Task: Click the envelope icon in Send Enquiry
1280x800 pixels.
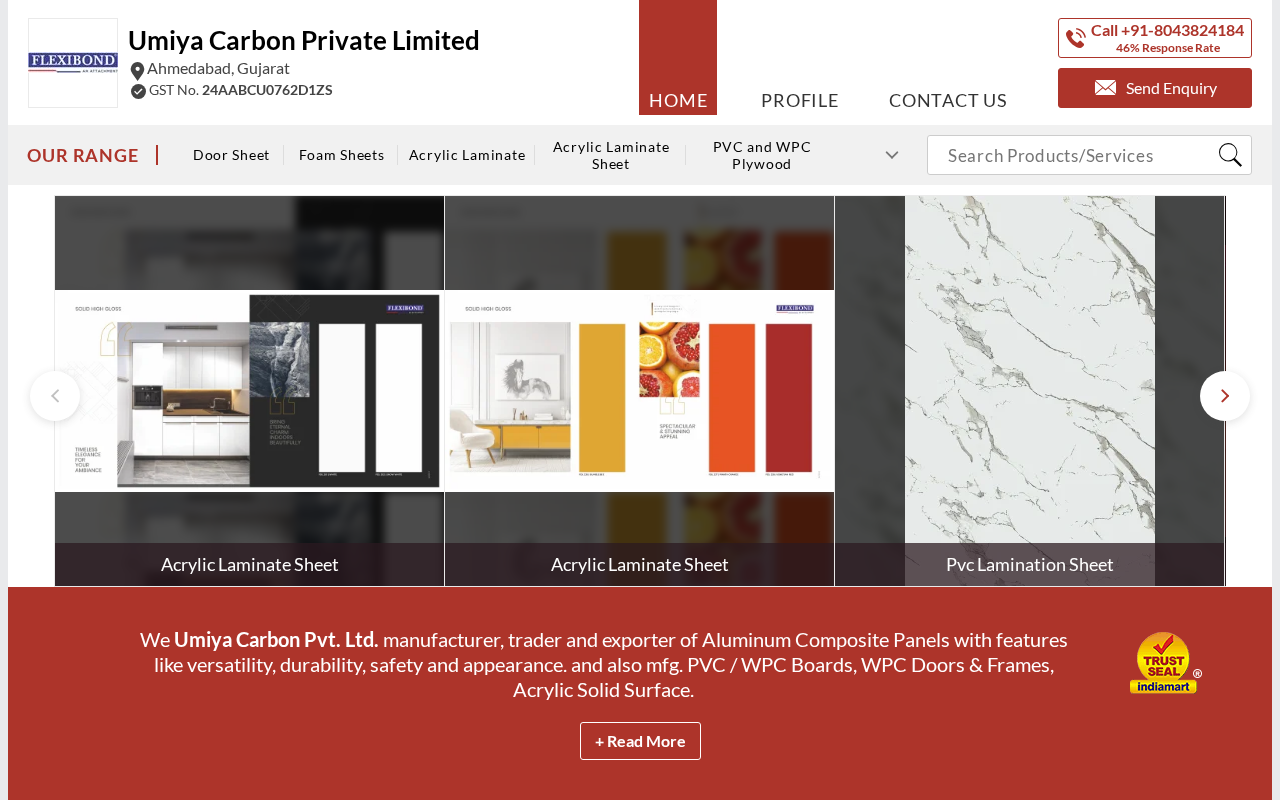Action: pos(1105,88)
